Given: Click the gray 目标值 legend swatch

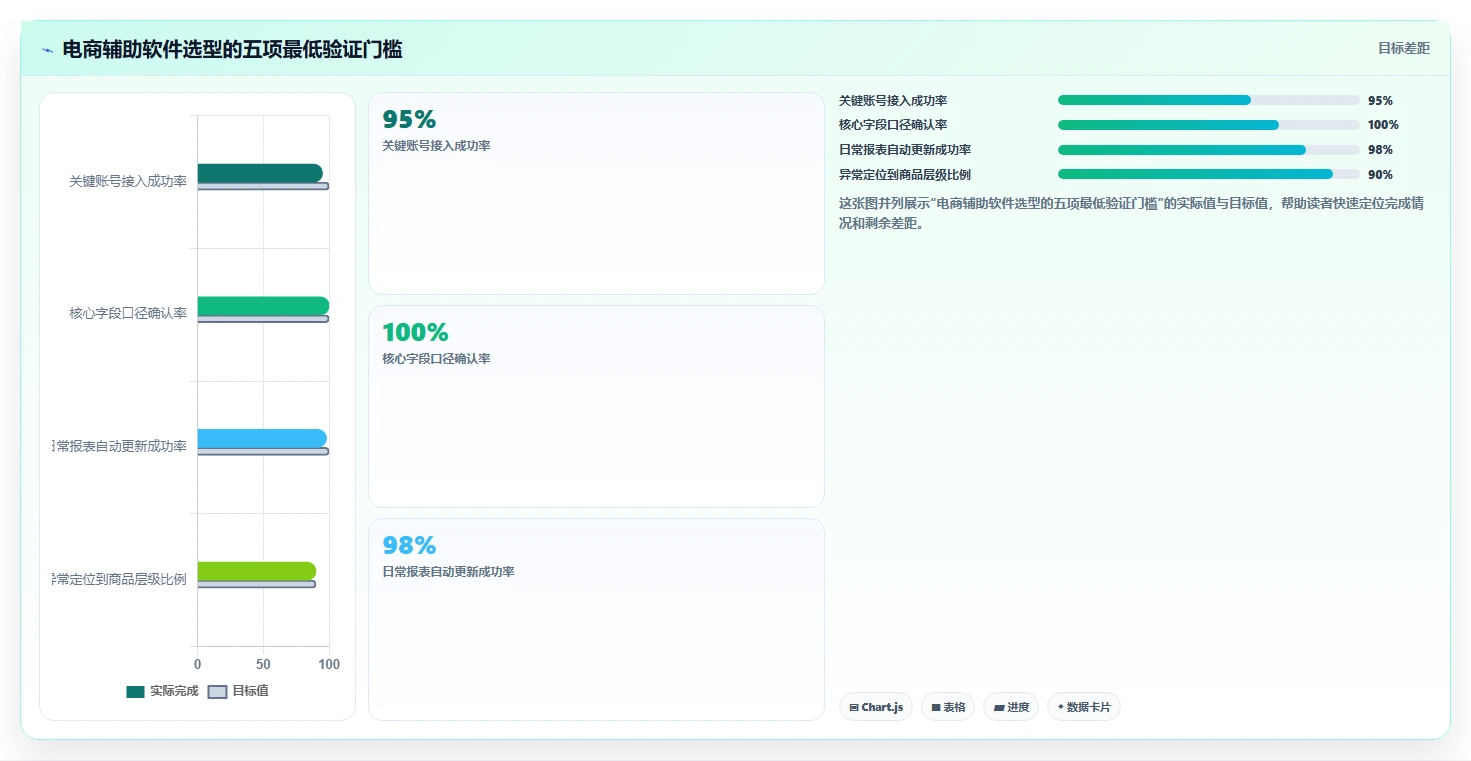Looking at the screenshot, I should click(x=217, y=692).
